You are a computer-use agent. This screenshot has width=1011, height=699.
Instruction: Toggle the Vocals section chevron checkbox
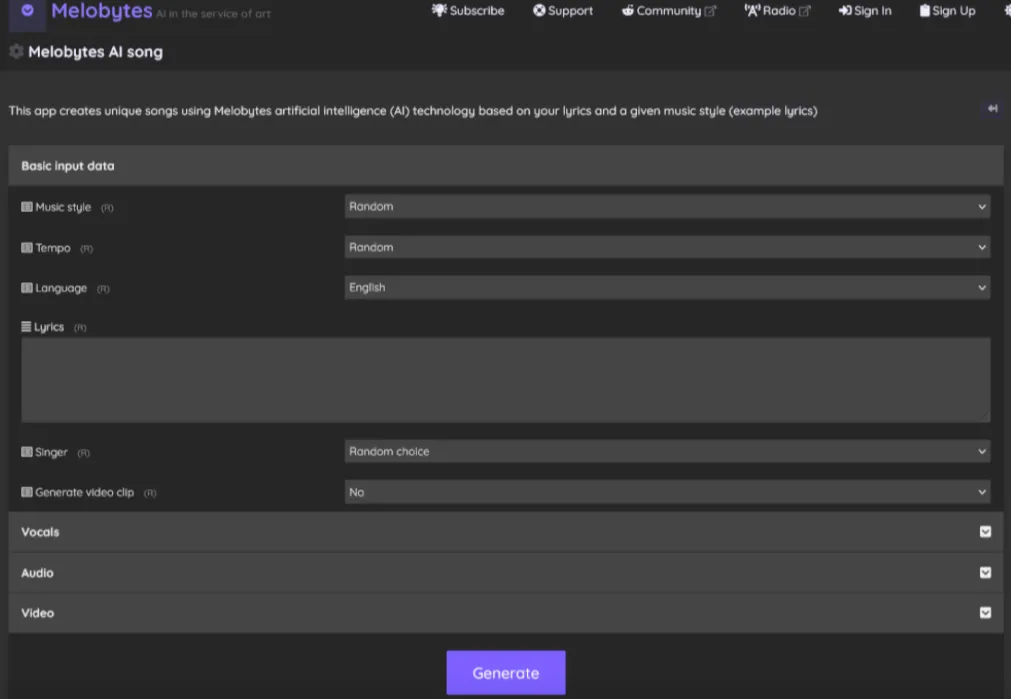[985, 531]
